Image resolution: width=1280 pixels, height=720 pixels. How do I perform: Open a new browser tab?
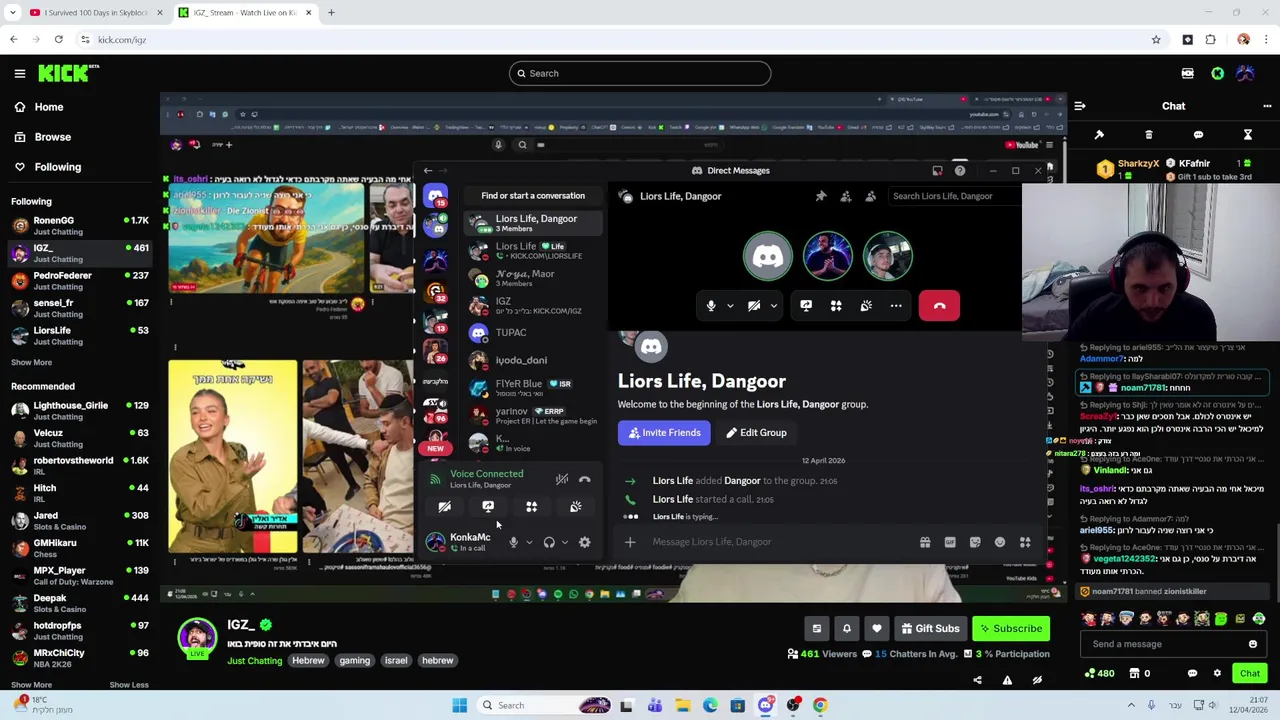331,13
